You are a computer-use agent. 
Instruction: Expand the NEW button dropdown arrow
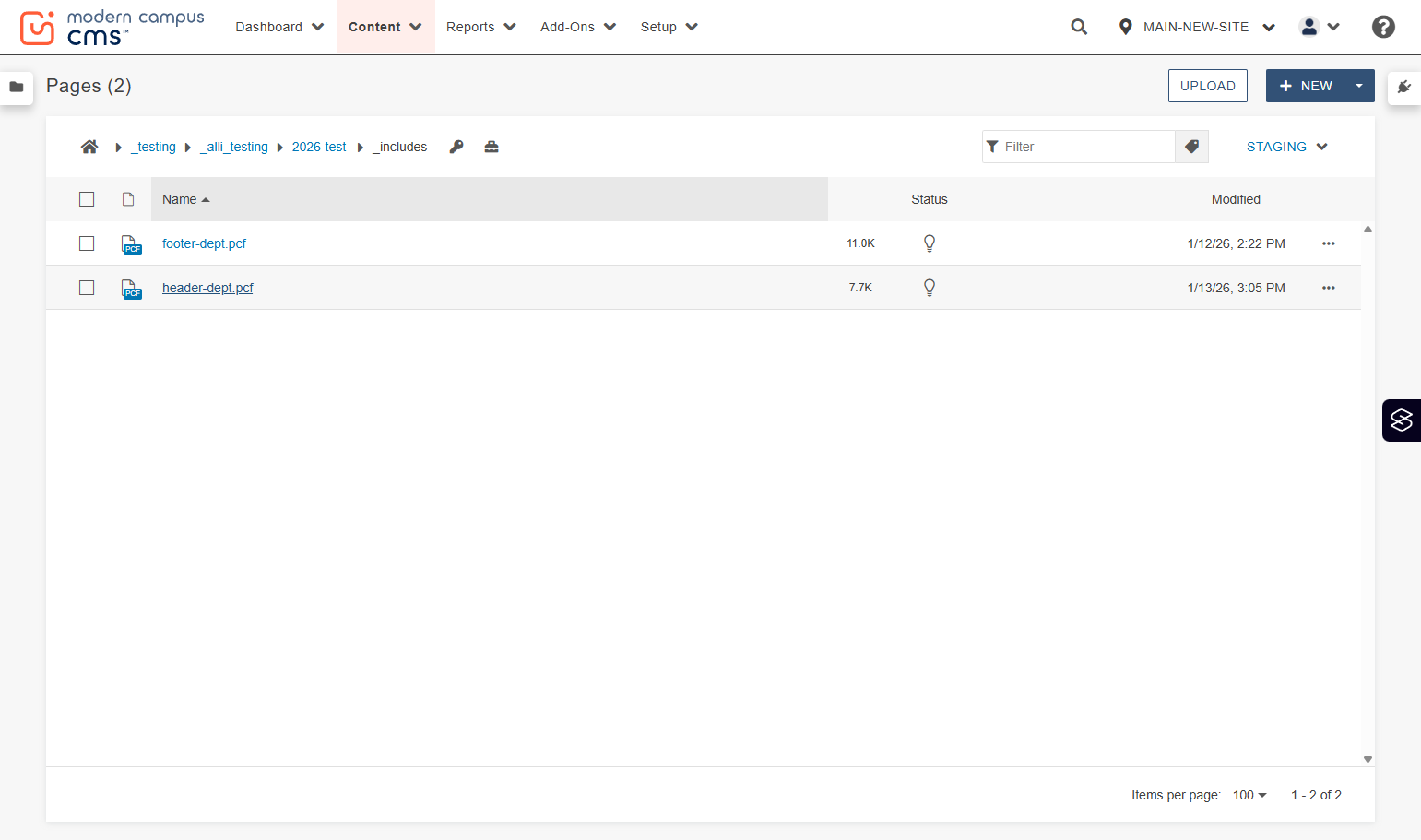1360,86
